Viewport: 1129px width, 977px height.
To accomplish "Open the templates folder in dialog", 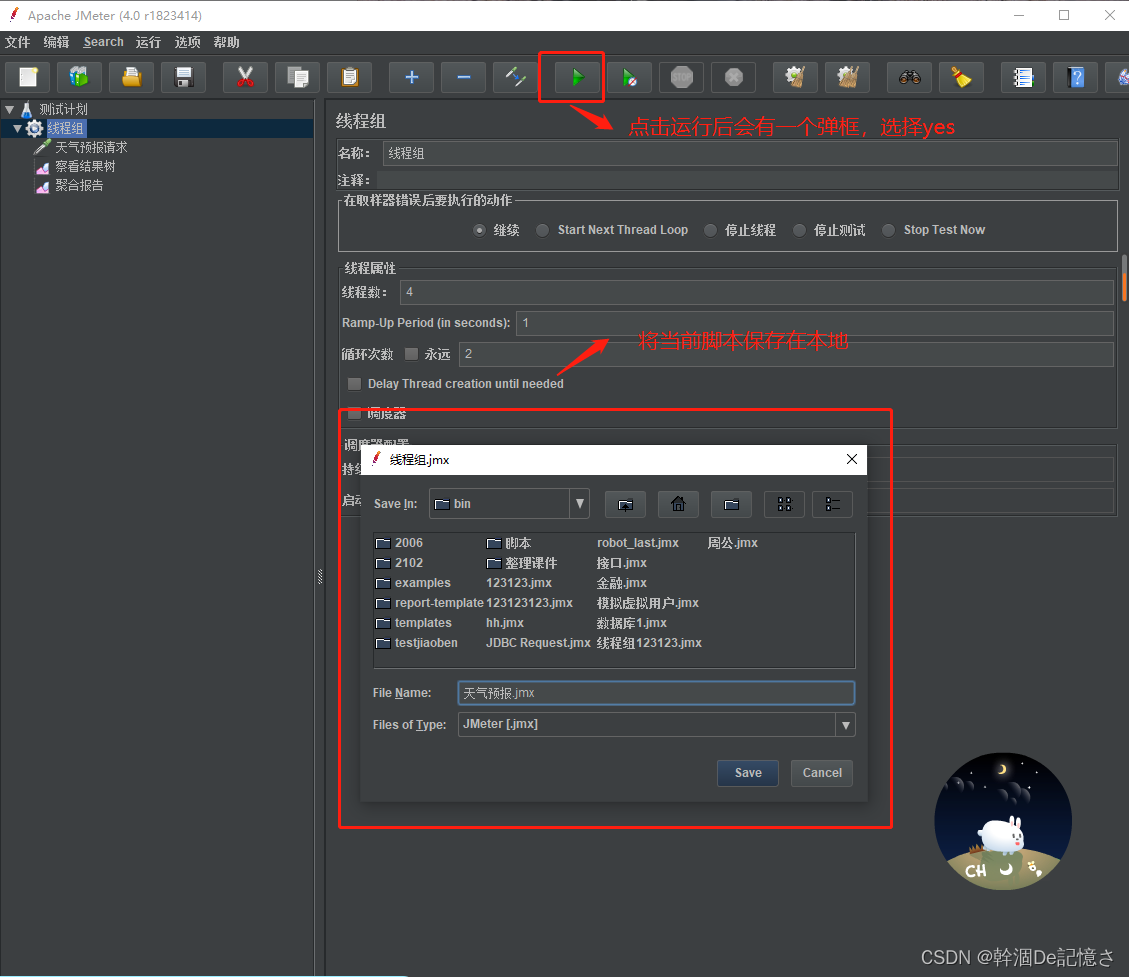I will coord(414,623).
